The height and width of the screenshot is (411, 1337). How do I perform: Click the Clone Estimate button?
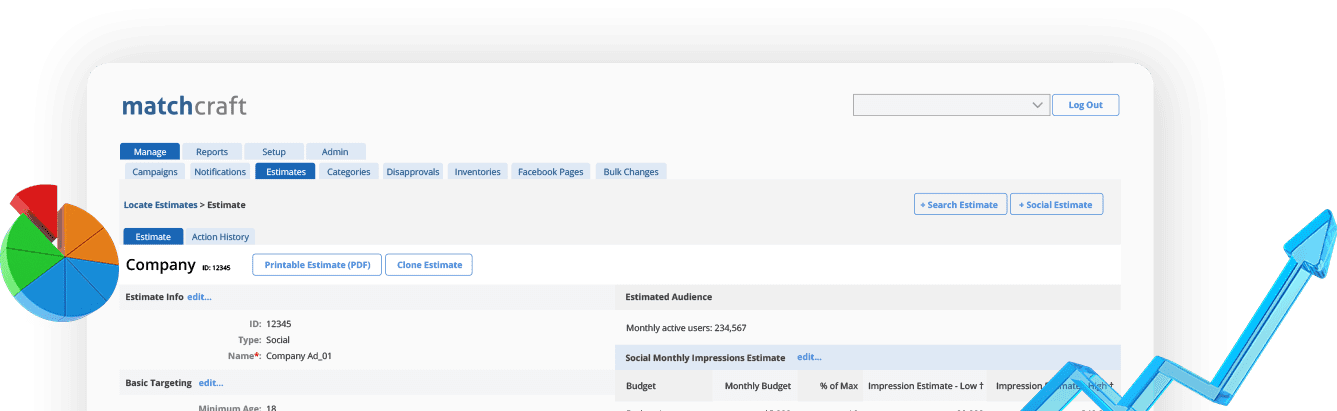click(x=429, y=265)
